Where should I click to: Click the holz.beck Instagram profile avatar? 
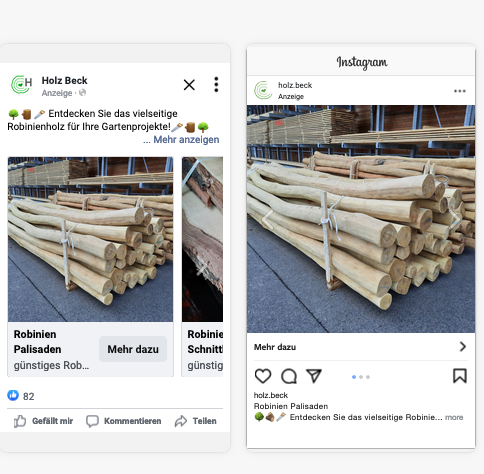tap(263, 90)
